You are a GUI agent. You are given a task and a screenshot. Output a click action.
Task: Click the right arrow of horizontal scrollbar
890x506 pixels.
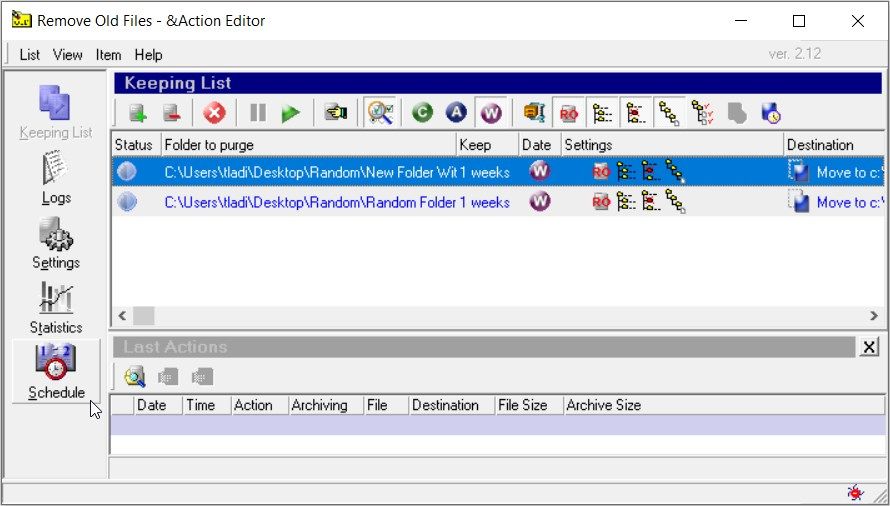[x=874, y=316]
